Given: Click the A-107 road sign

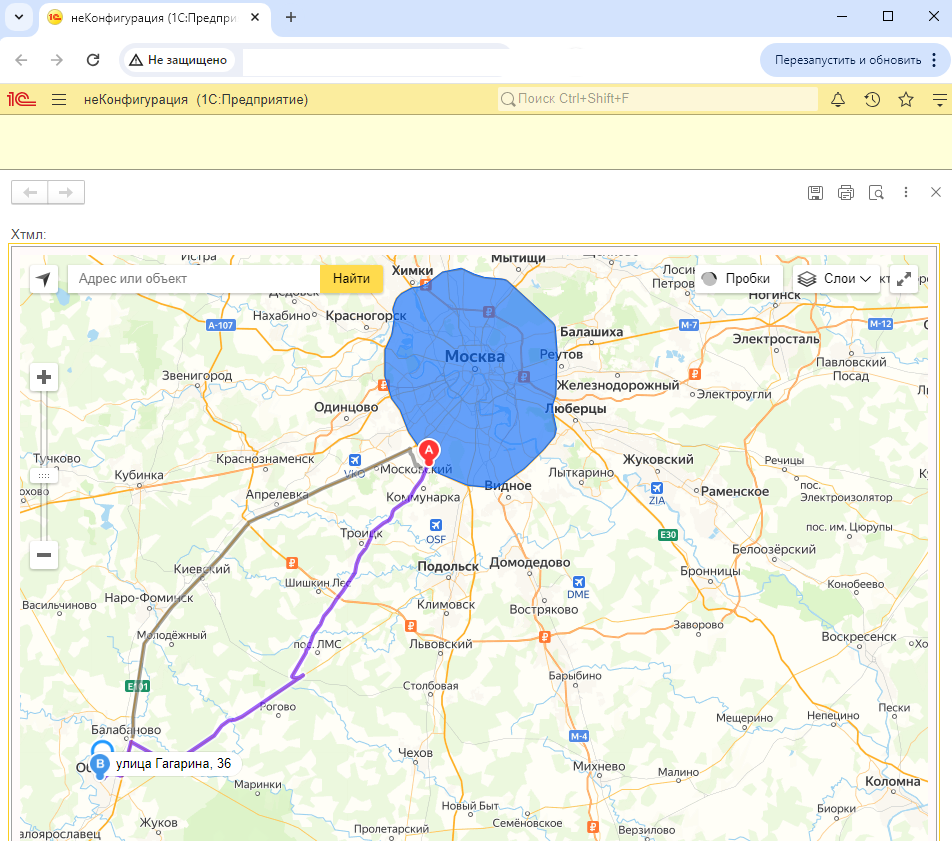Looking at the screenshot, I should click(x=220, y=325).
